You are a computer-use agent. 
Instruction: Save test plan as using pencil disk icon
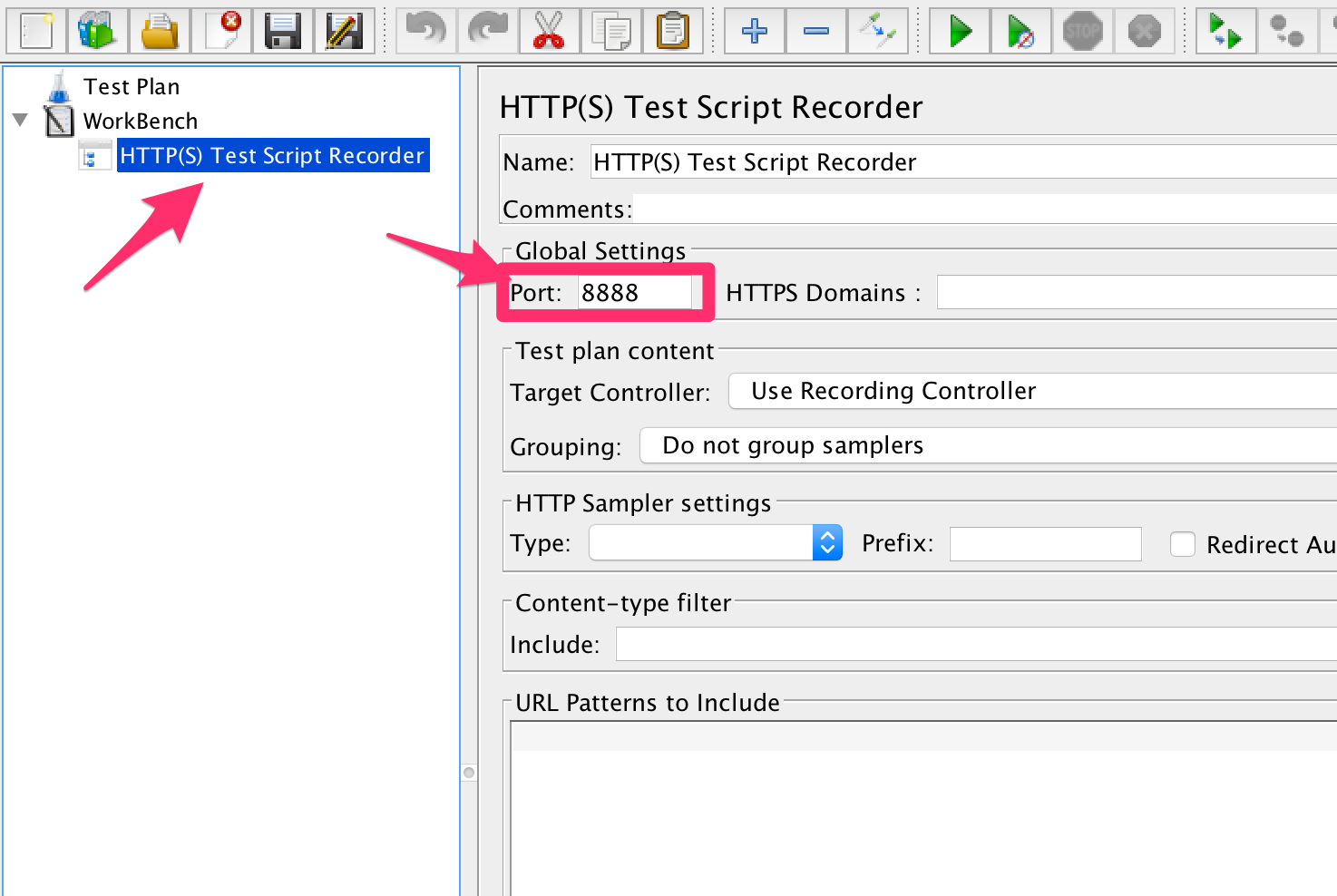pos(345,30)
